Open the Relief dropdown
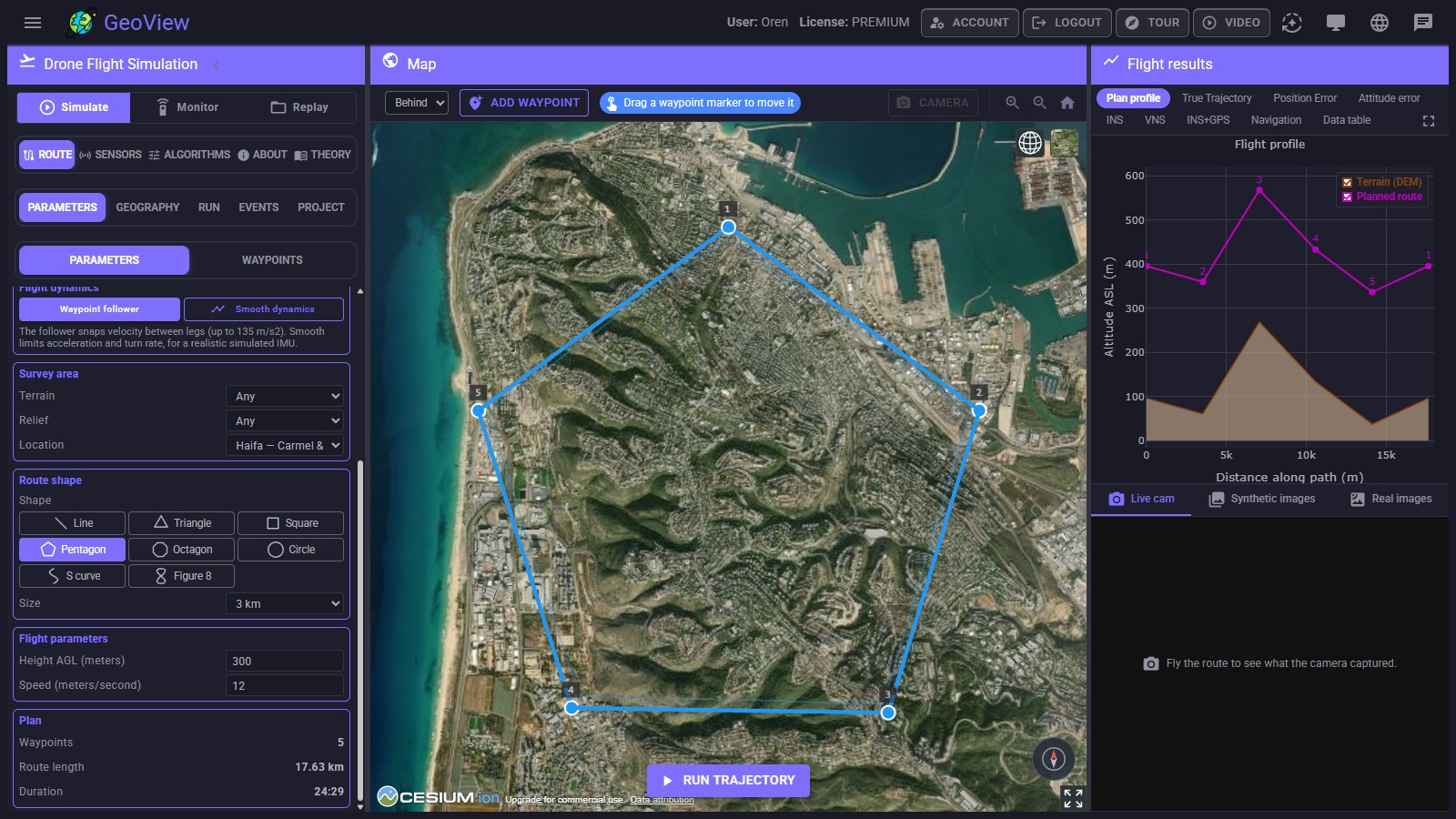 285,420
